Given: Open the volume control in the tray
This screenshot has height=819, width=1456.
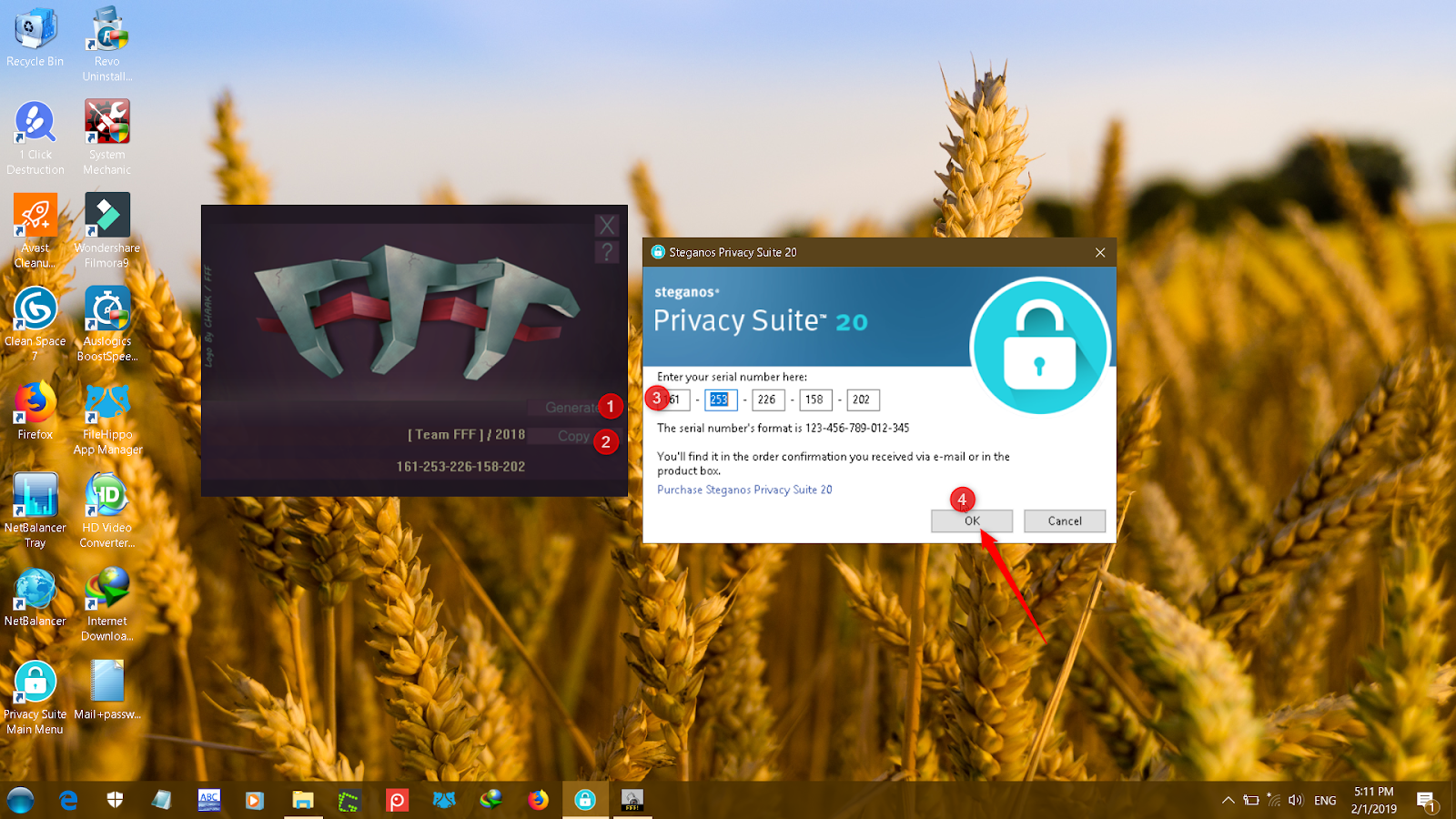Looking at the screenshot, I should pyautogui.click(x=1296, y=801).
